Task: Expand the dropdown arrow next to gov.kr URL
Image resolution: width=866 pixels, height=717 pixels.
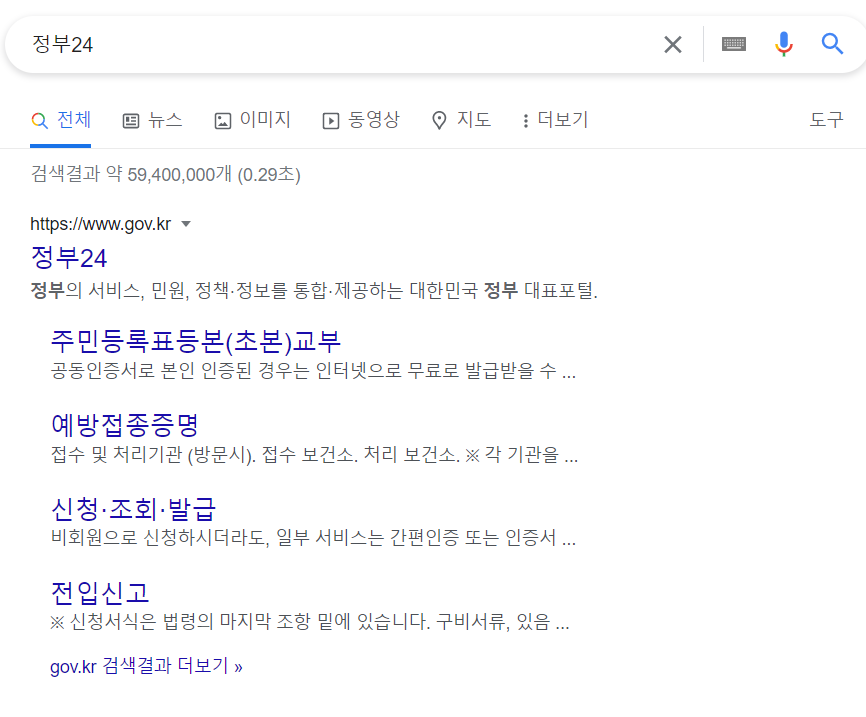Action: [x=186, y=224]
